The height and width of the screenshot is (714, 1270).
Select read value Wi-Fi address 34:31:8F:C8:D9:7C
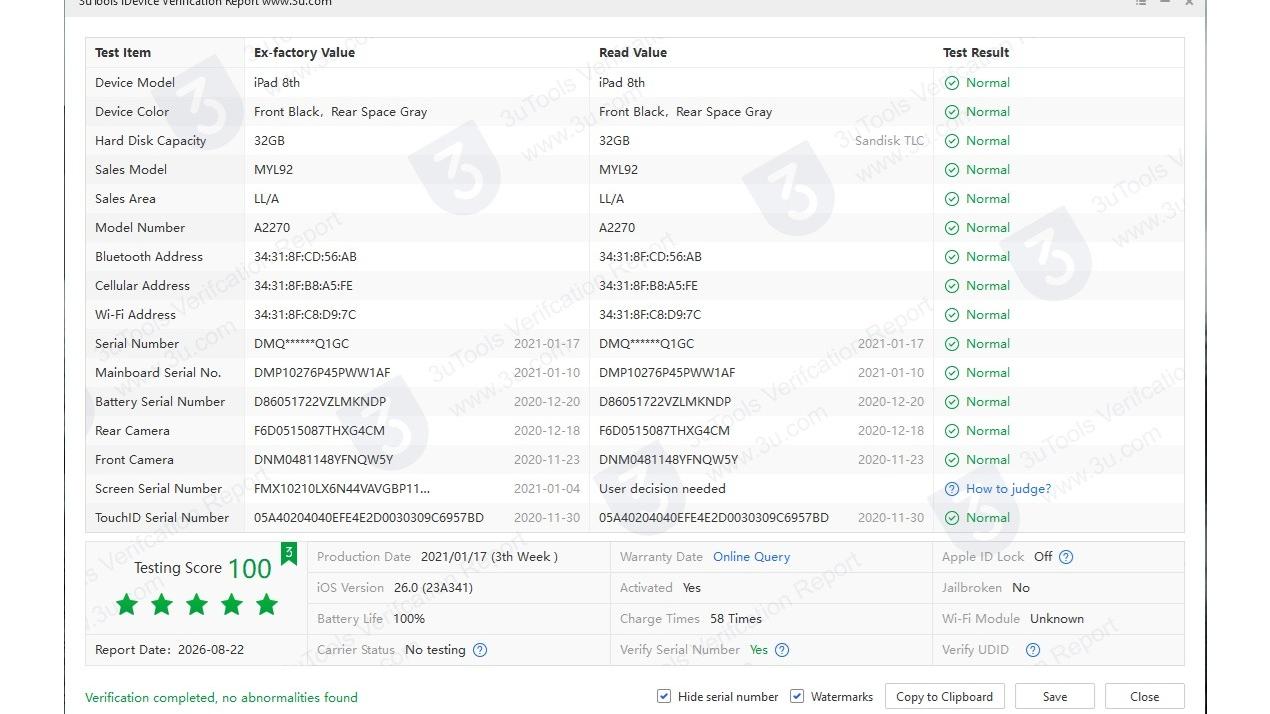[x=650, y=315]
